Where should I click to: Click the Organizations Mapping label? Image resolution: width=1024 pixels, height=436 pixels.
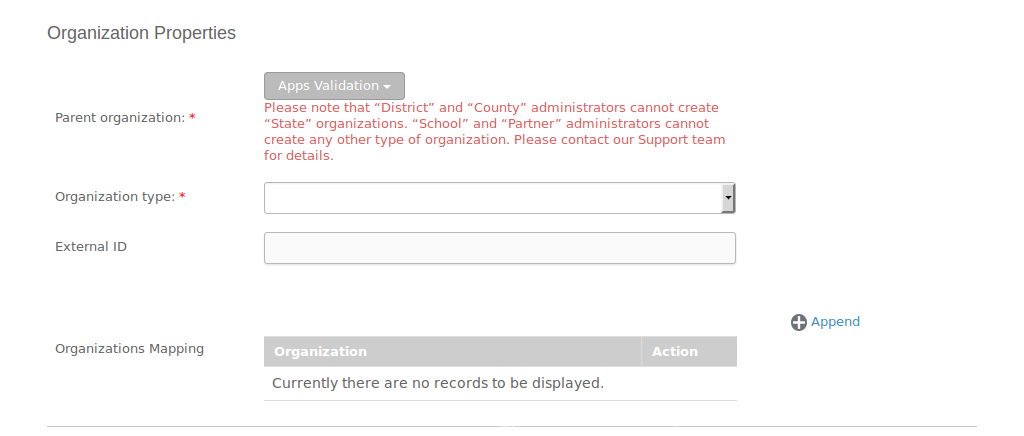[x=129, y=349]
